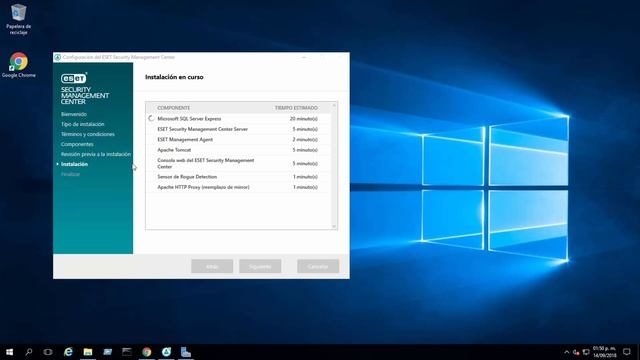
Task: Click the Atrás button
Action: point(212,266)
